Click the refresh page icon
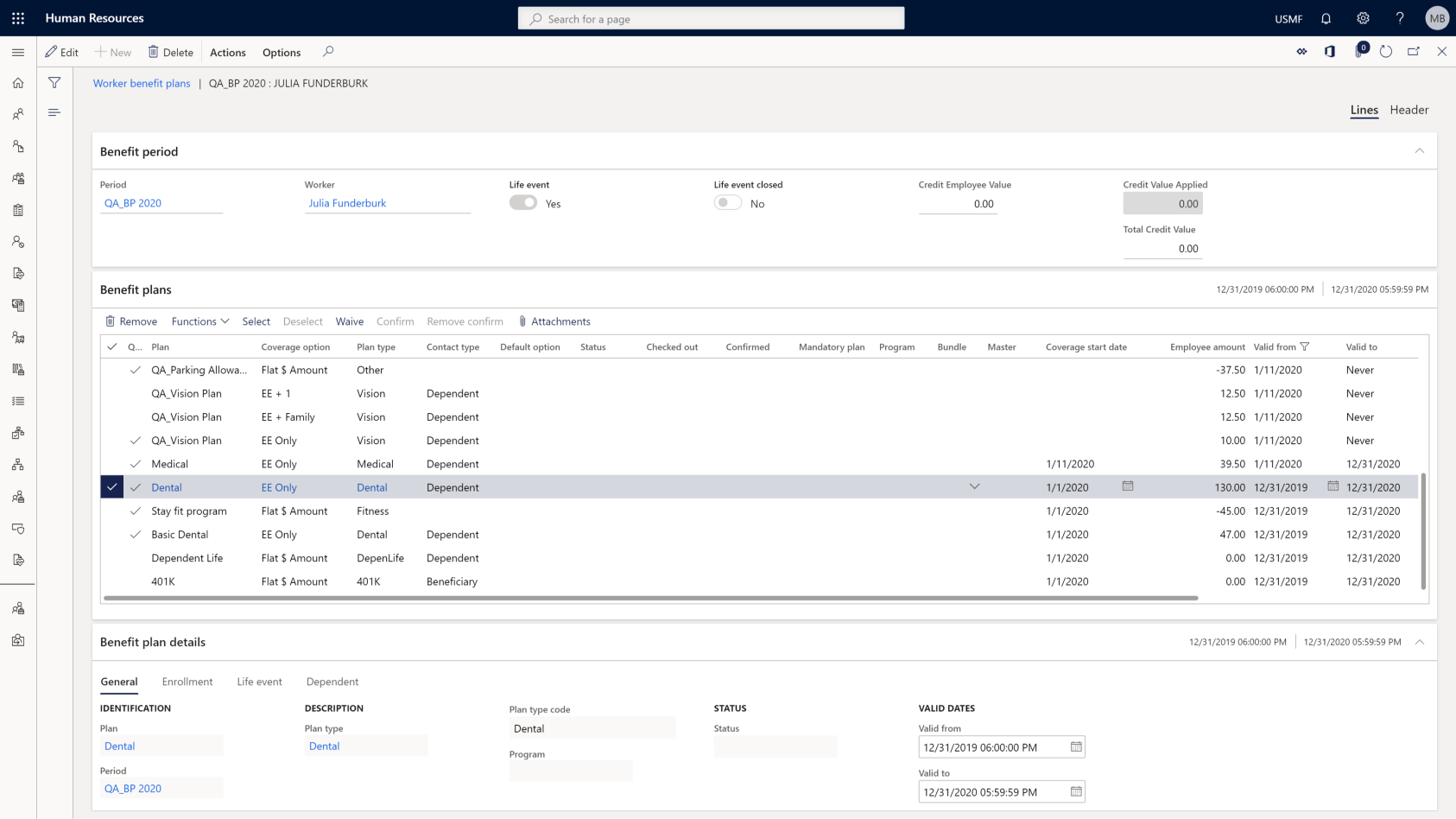 click(x=1386, y=52)
